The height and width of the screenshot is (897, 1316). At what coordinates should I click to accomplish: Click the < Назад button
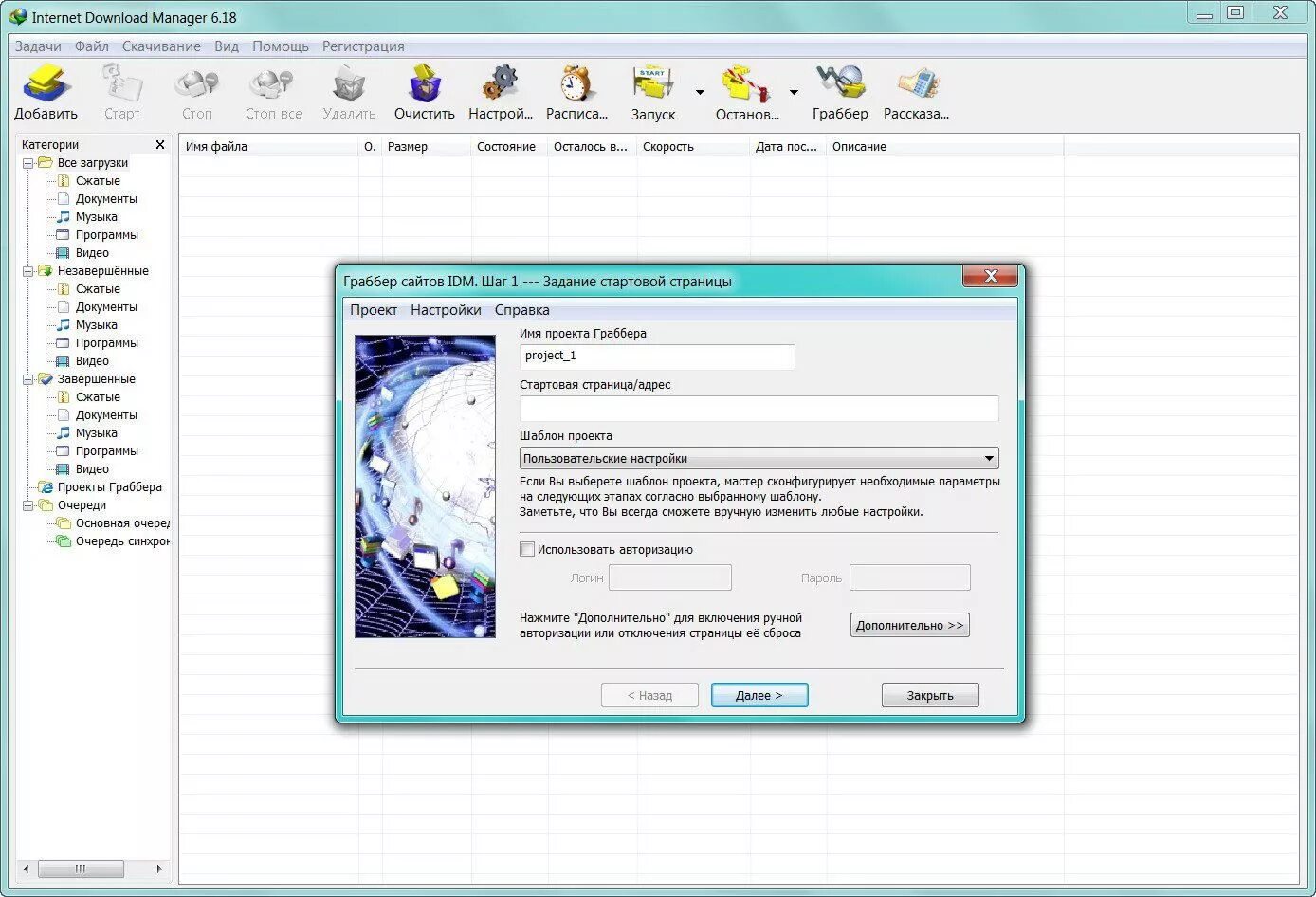[x=649, y=695]
